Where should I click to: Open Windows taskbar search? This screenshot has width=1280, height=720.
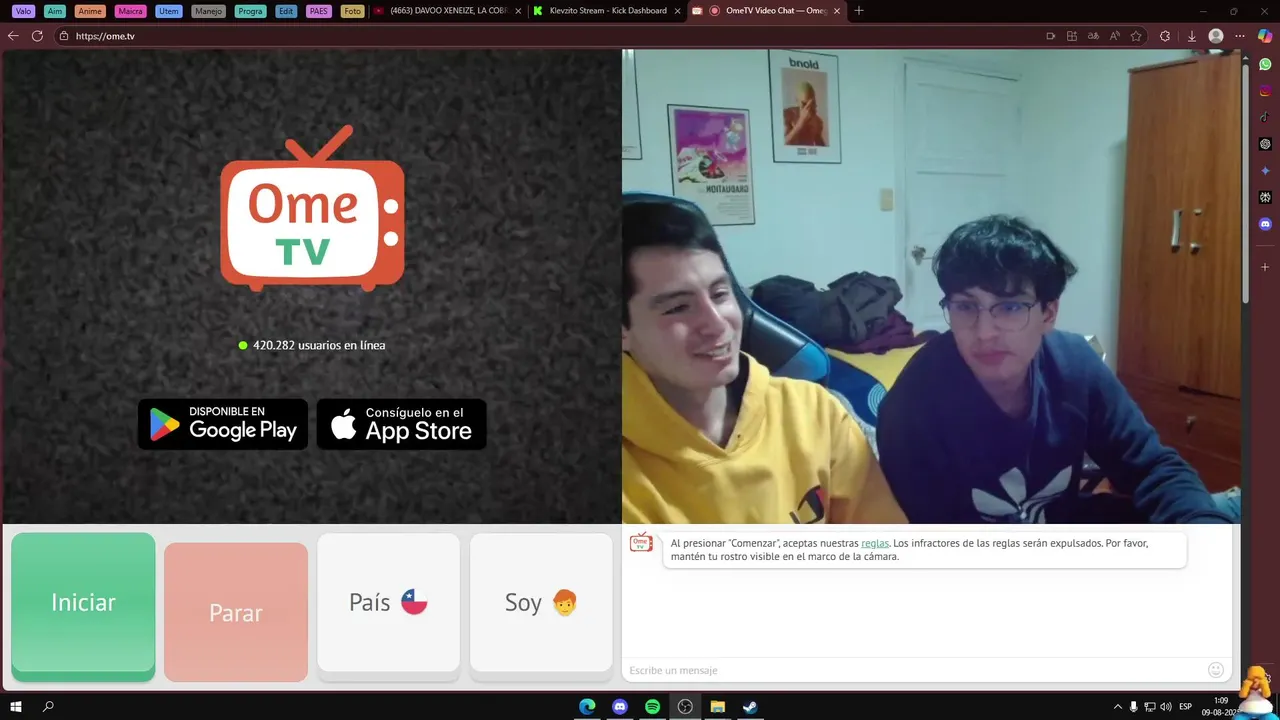click(x=48, y=707)
